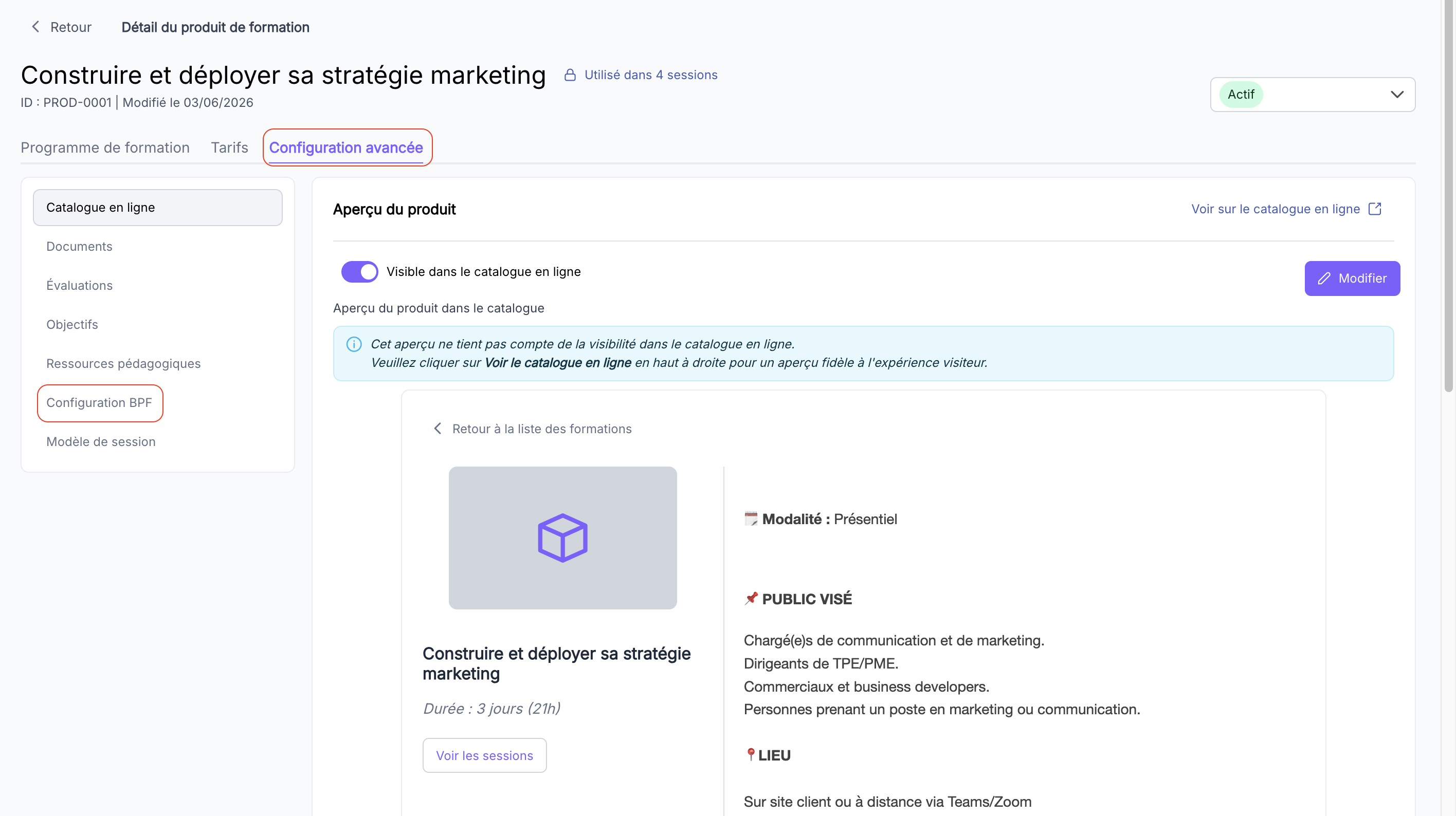Open the Tarifs tab

pos(229,147)
